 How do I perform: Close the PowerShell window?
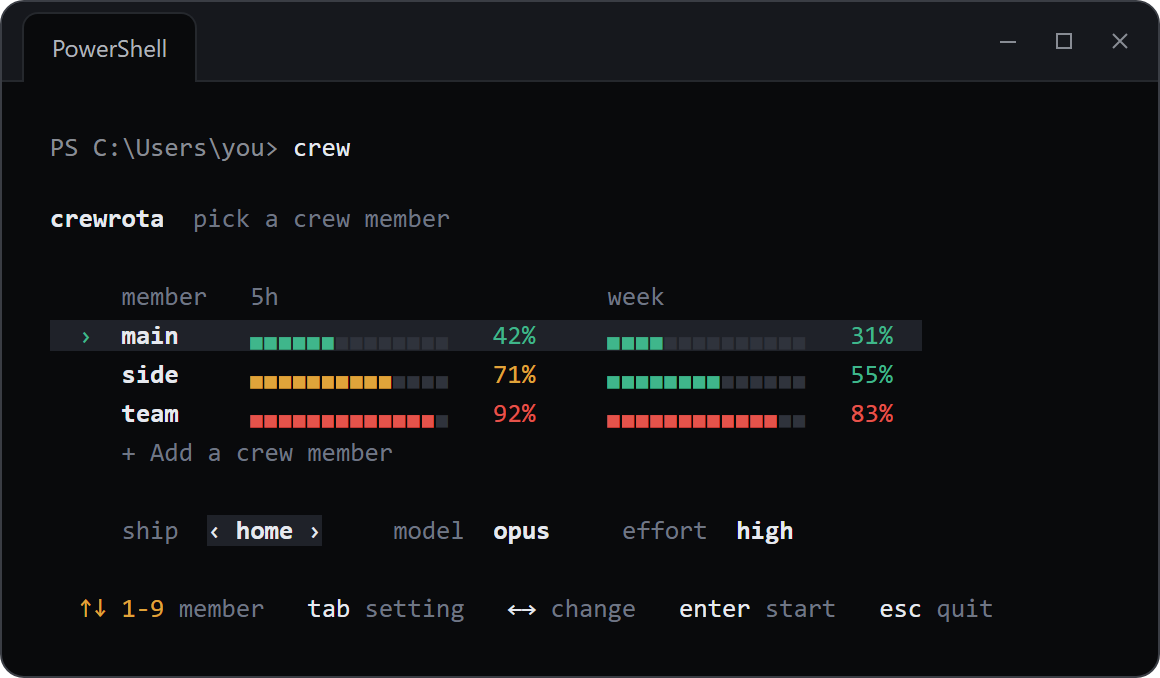tap(1120, 41)
